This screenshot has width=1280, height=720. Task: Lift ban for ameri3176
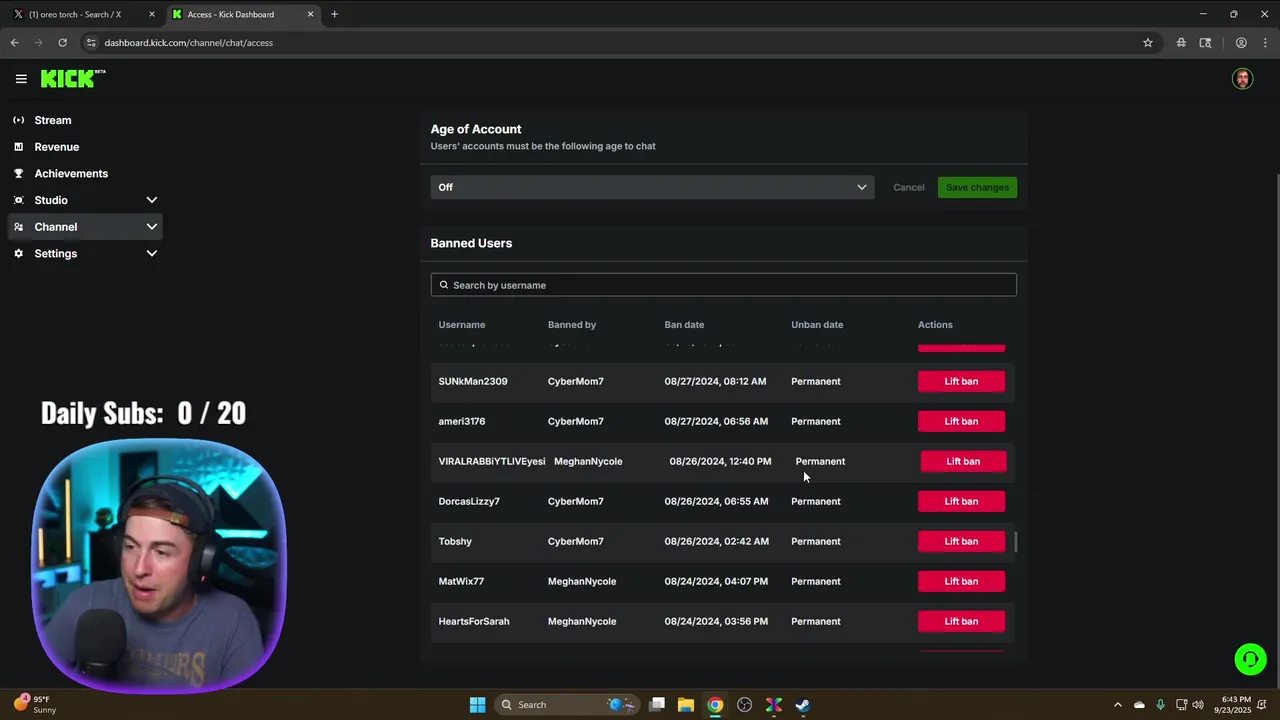click(961, 421)
